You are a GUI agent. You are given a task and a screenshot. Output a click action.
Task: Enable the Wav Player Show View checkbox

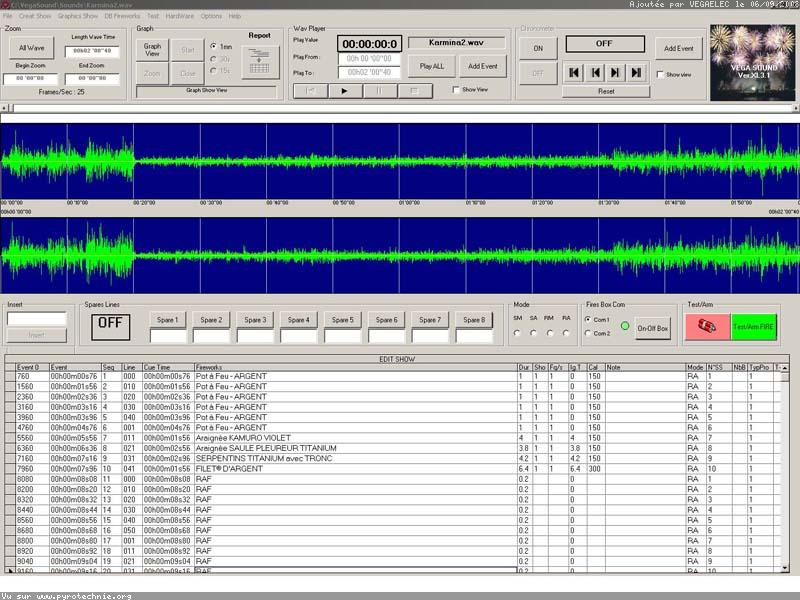[x=456, y=90]
